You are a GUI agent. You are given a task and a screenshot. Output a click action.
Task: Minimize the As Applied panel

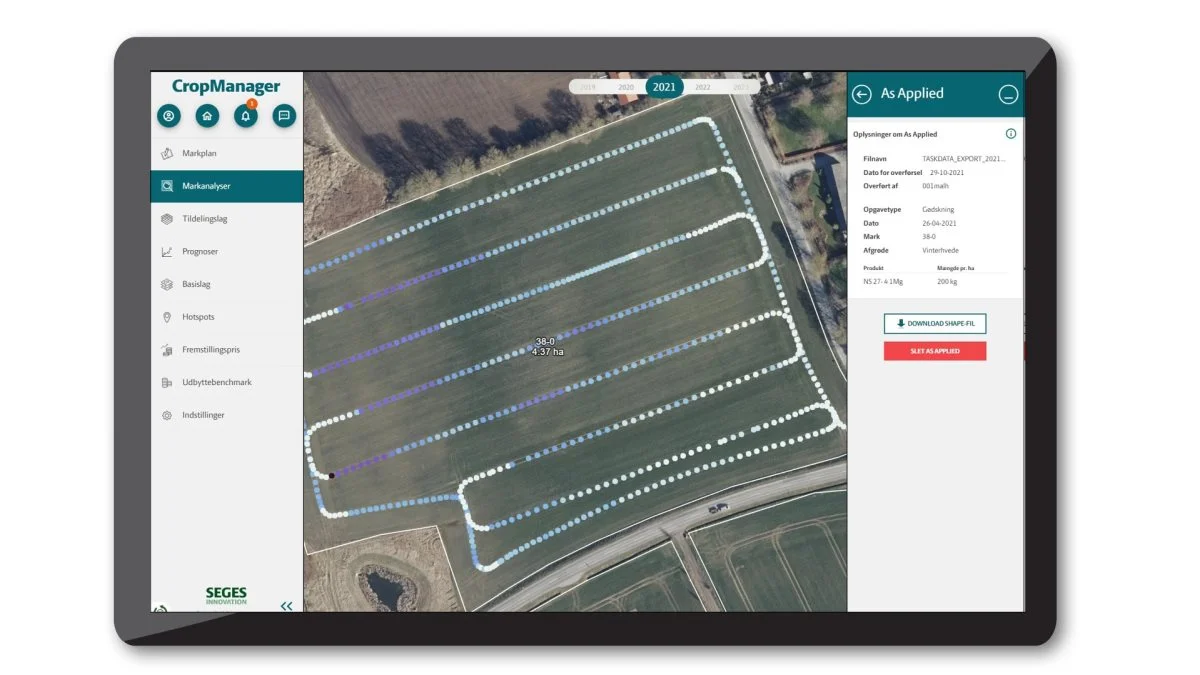pos(1008,94)
